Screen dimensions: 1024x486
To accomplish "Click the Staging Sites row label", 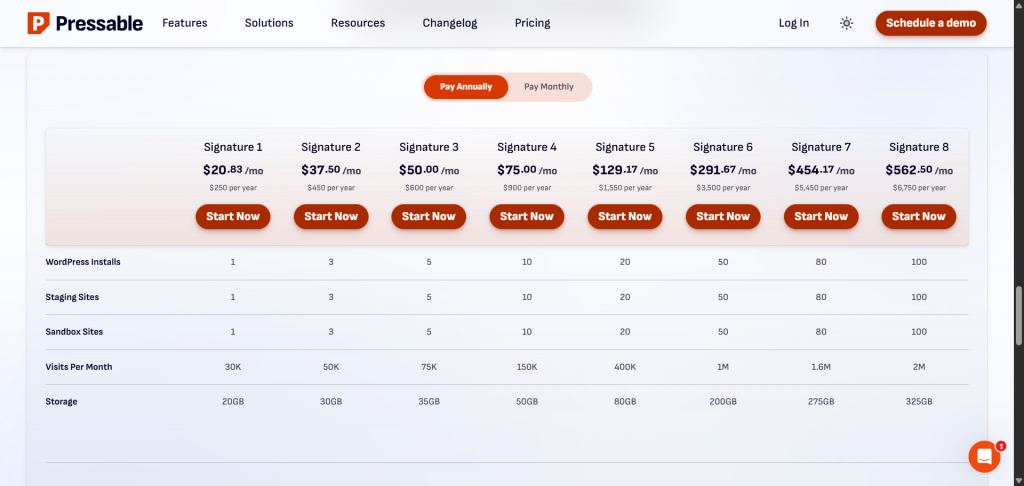I will (x=72, y=297).
